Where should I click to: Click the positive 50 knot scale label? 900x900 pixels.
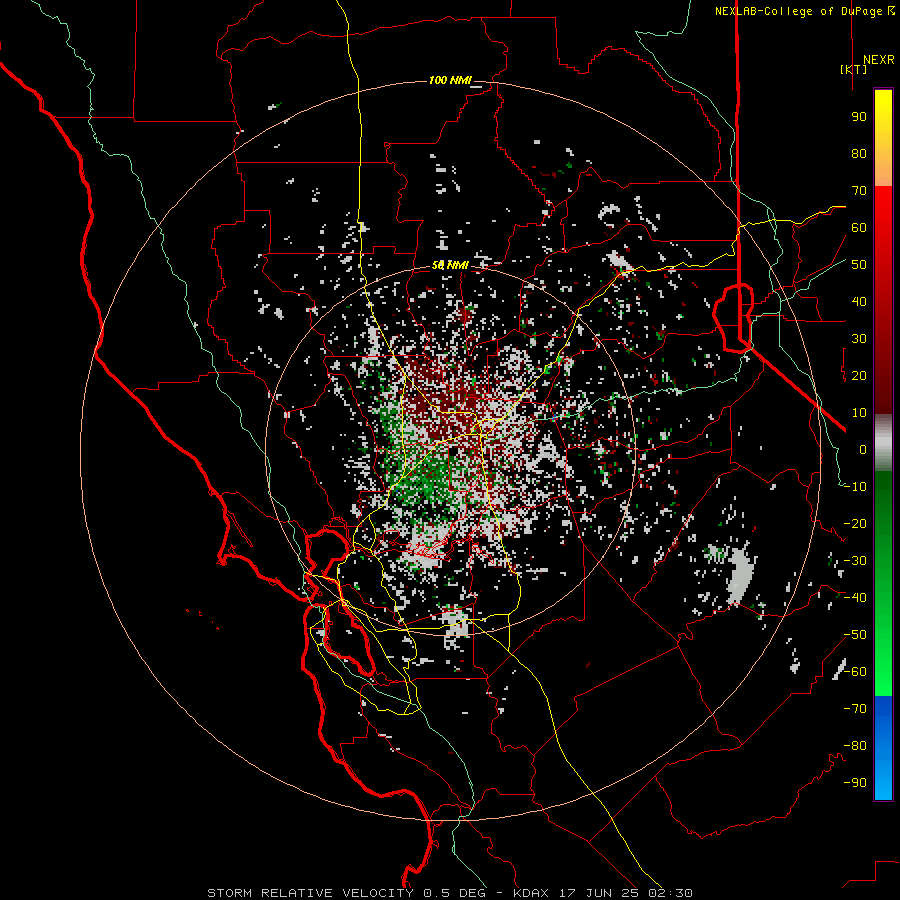(859, 265)
